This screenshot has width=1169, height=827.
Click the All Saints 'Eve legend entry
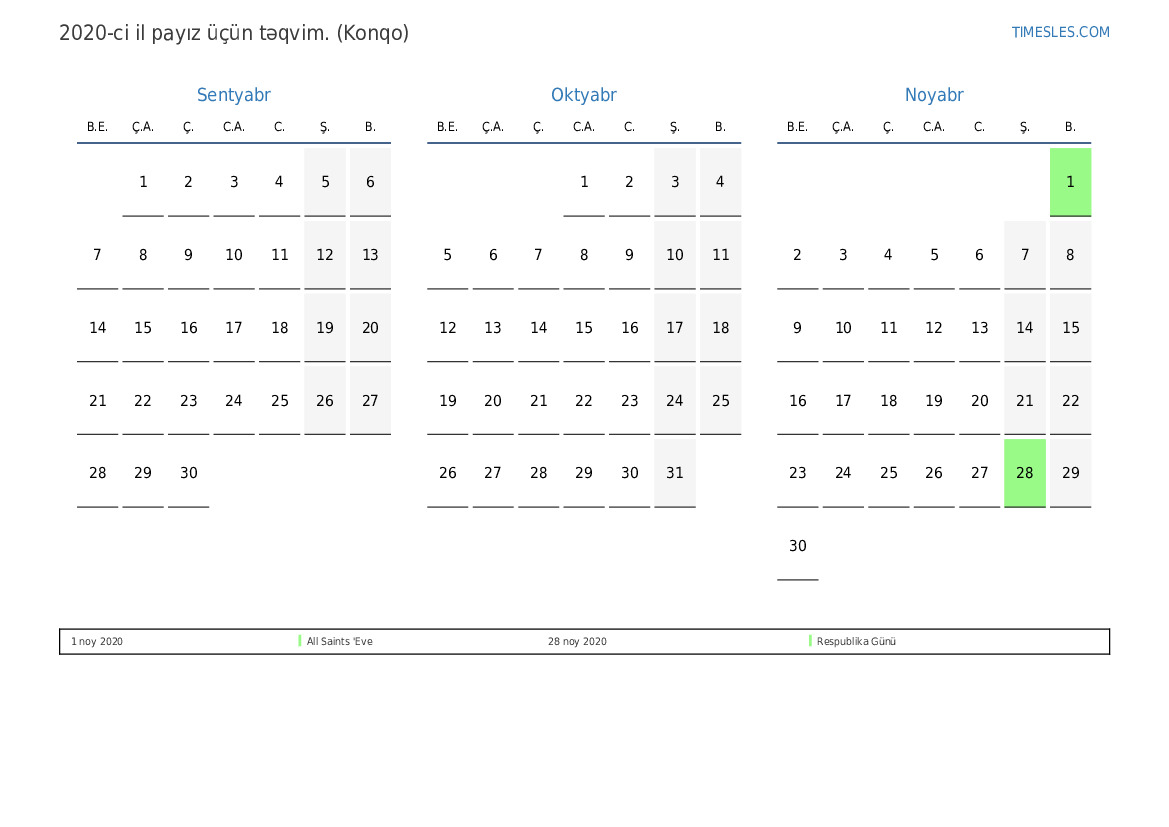339,641
